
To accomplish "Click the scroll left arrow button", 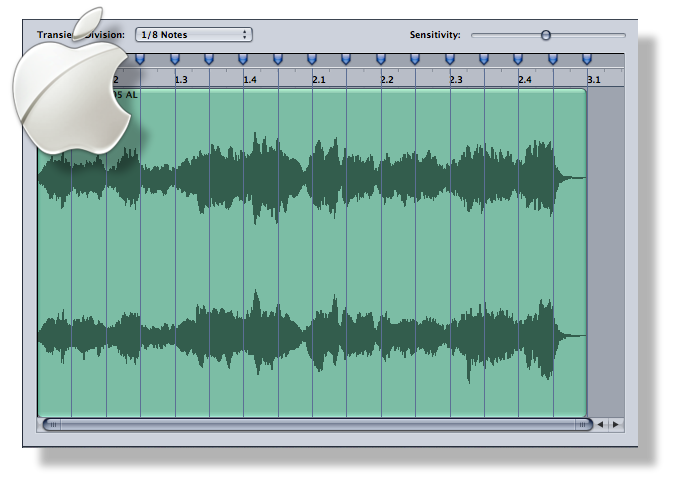I will [601, 424].
